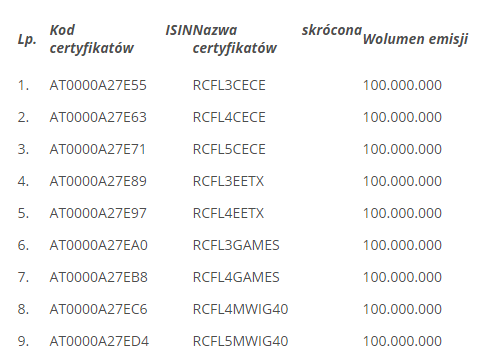The image size is (484, 364).
Task: Click the RCFL4MWIG40 certificate name
Action: tap(240, 309)
